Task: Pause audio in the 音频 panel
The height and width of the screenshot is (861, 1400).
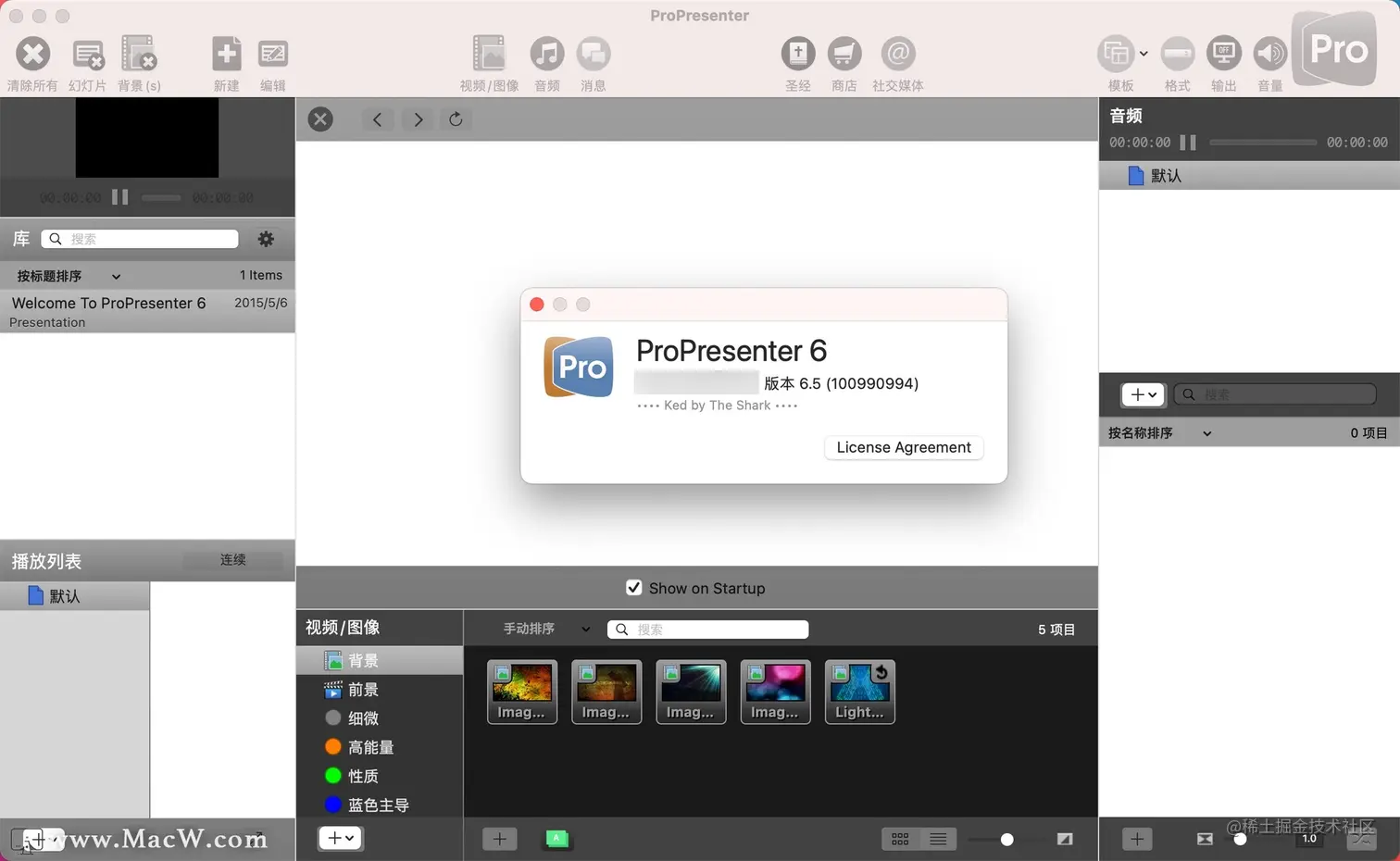Action: coord(1188,143)
